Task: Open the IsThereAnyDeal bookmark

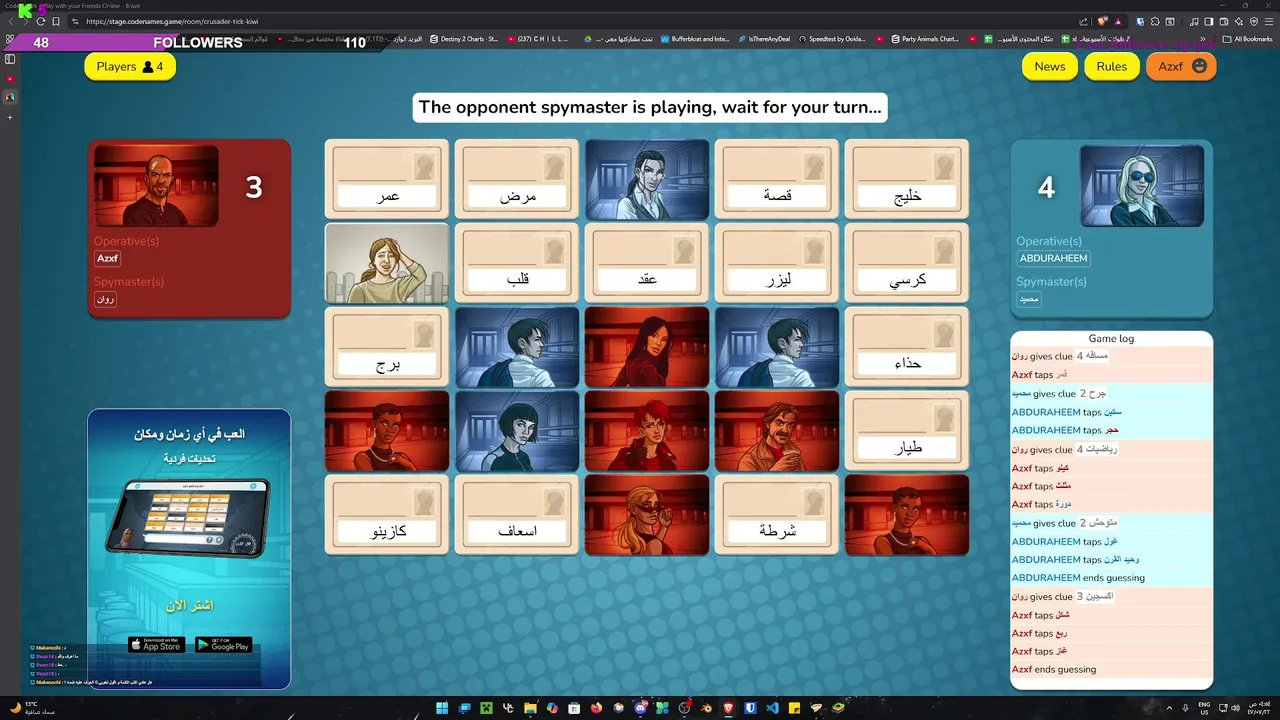Action: point(763,39)
